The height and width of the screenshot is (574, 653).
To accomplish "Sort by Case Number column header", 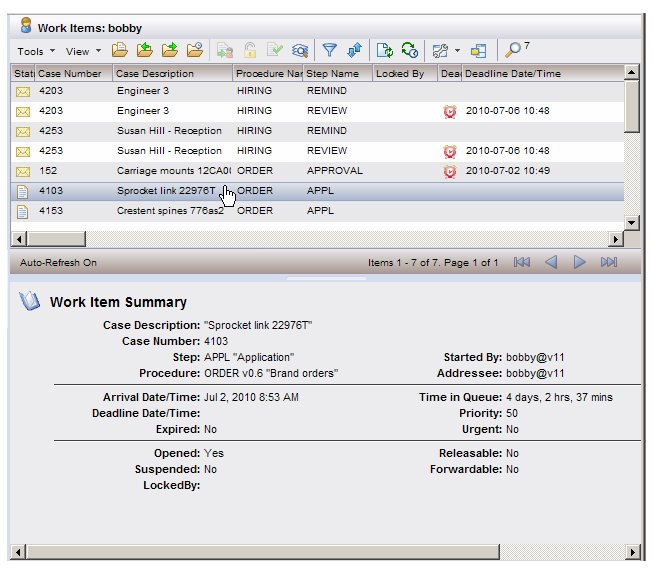I will [x=72, y=73].
